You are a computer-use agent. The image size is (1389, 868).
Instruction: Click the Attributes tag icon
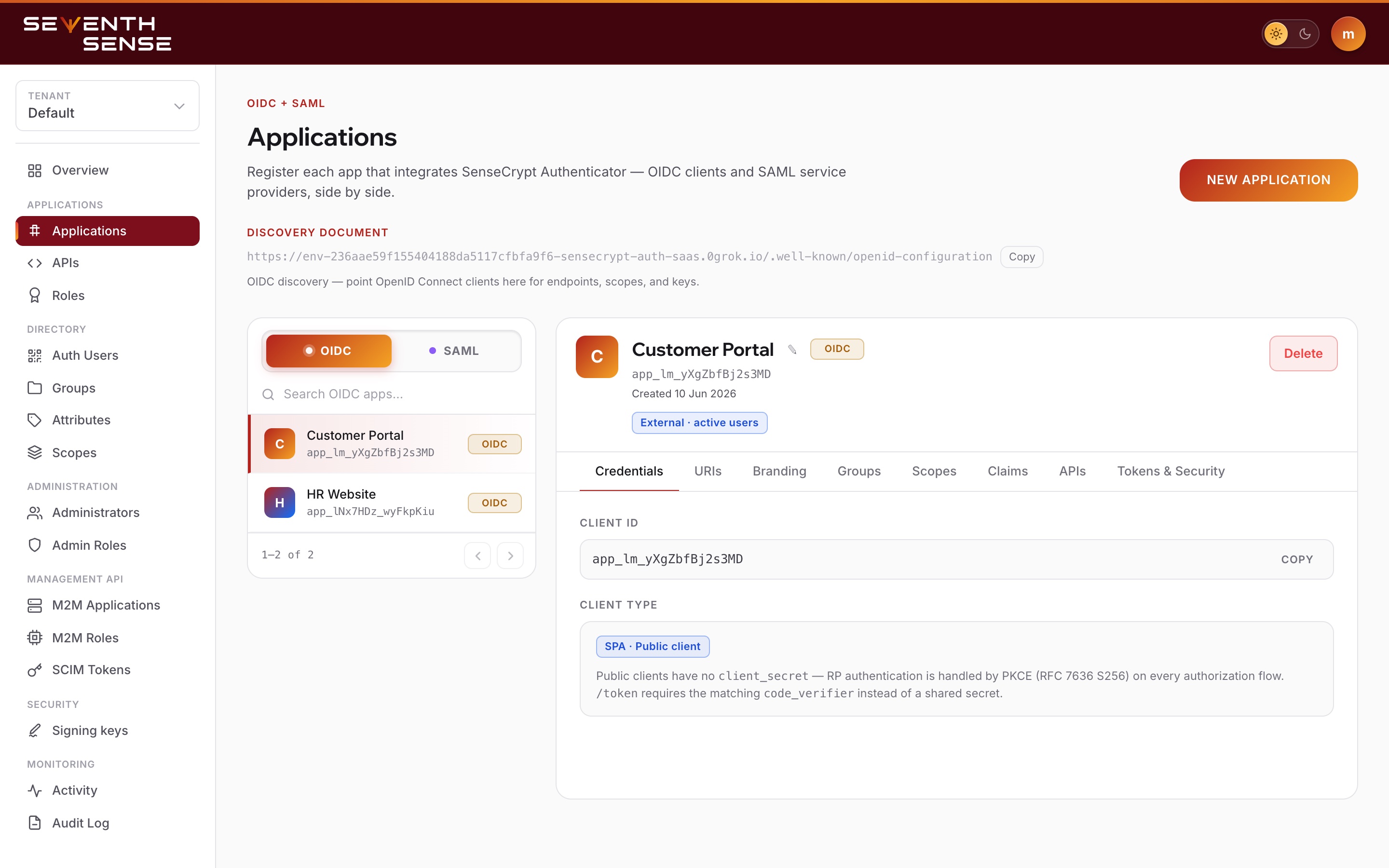(34, 420)
